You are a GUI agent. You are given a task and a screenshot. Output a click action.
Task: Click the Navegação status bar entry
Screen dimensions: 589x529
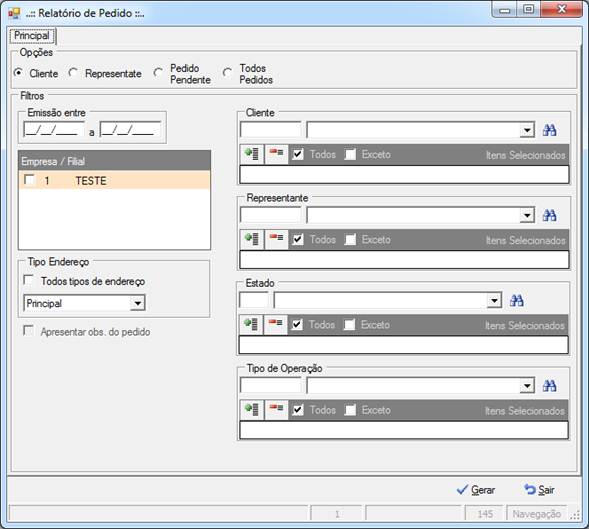(x=536, y=514)
